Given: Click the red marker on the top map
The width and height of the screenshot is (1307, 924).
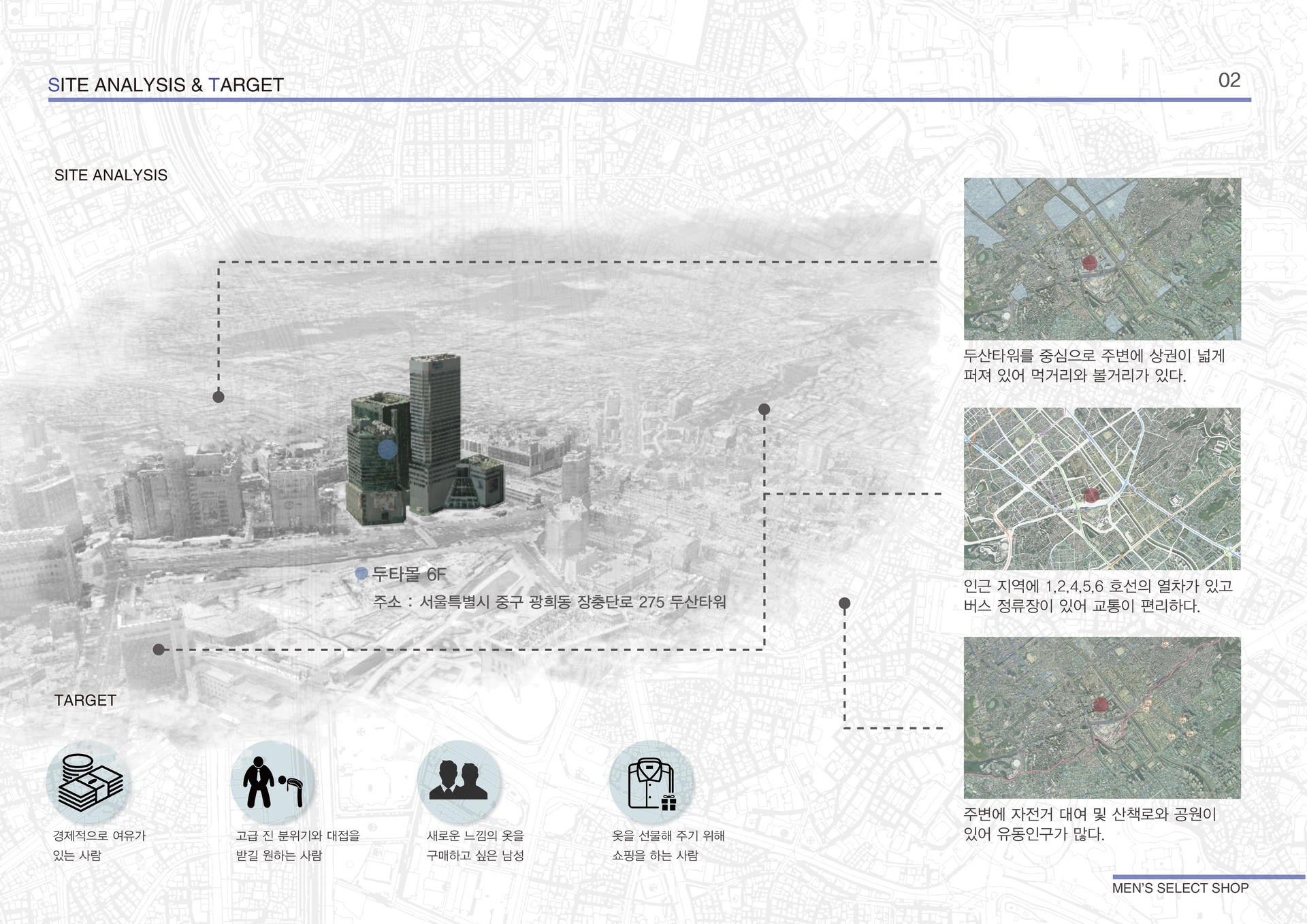Looking at the screenshot, I should (x=1090, y=263).
